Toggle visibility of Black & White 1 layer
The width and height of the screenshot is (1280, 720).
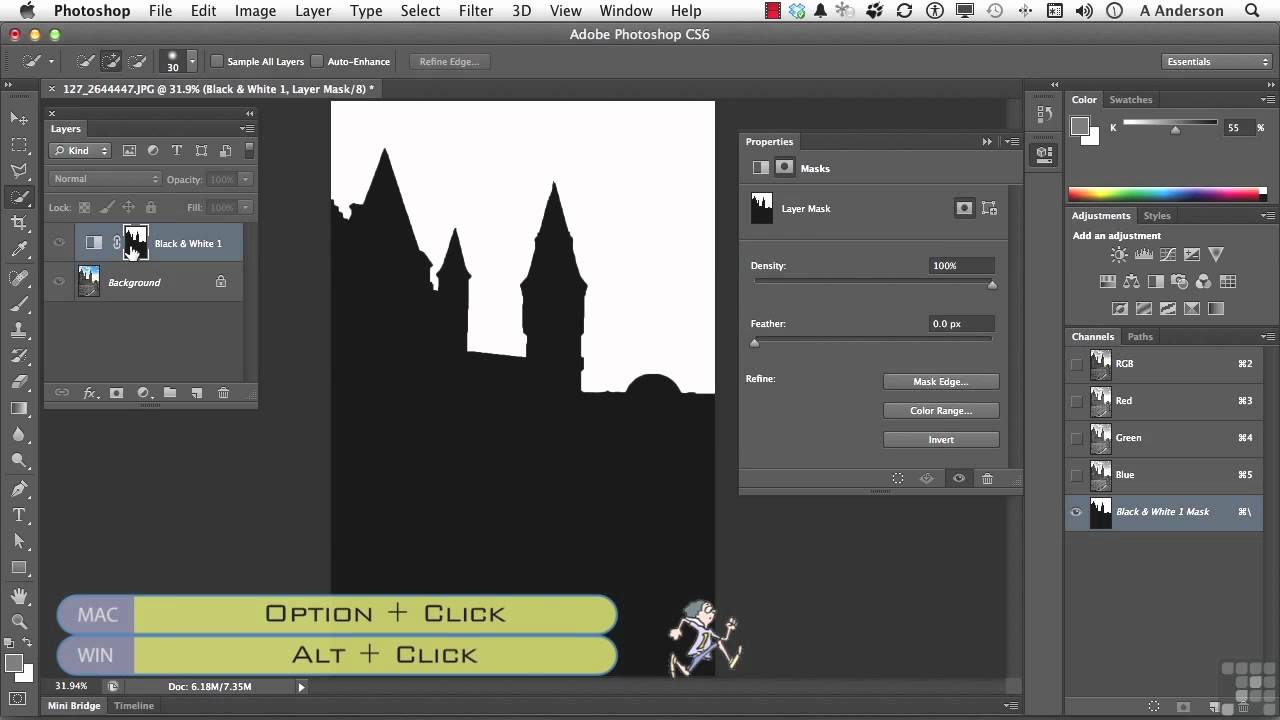[x=59, y=243]
